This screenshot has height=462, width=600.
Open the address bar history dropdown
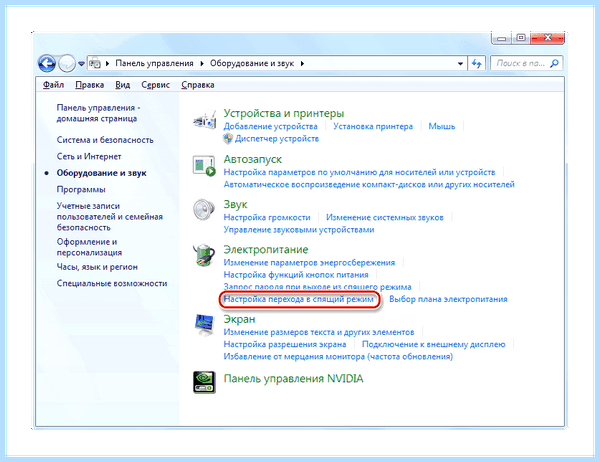click(460, 64)
